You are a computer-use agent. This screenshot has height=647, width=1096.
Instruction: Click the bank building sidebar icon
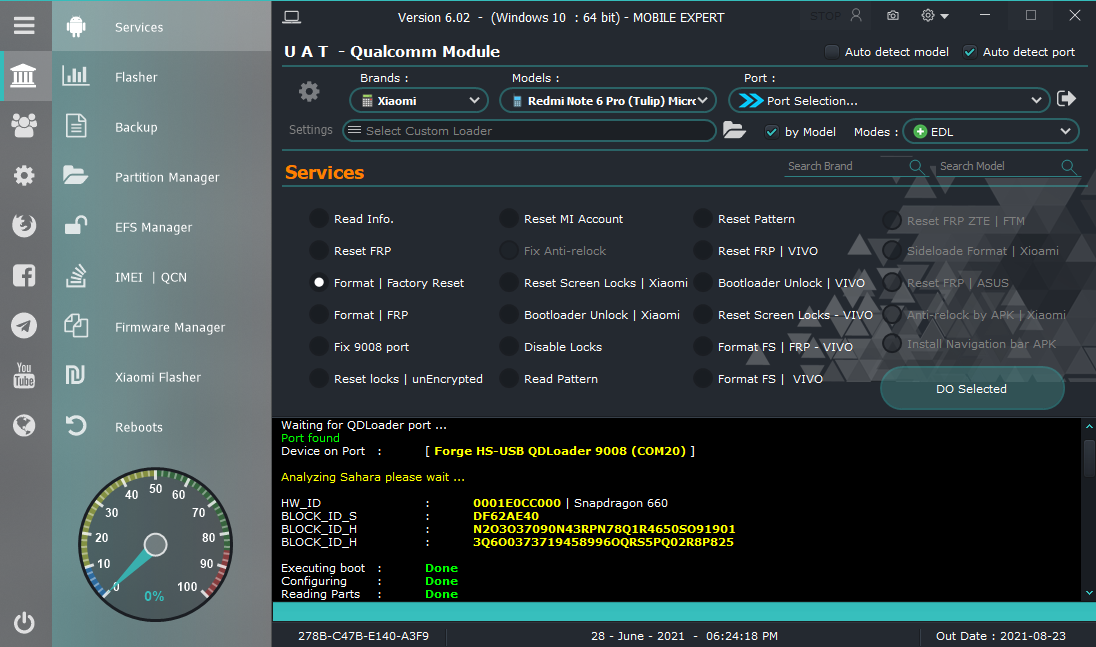coord(24,75)
